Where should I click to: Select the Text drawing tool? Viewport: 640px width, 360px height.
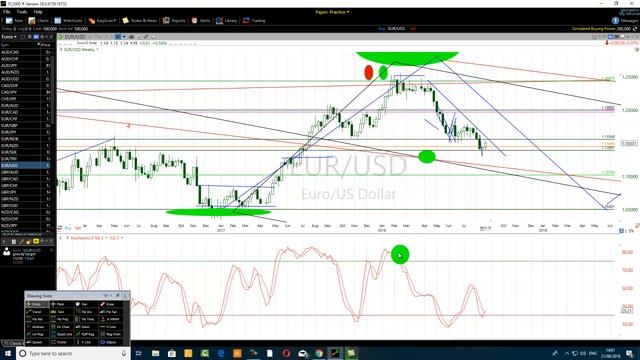62,312
